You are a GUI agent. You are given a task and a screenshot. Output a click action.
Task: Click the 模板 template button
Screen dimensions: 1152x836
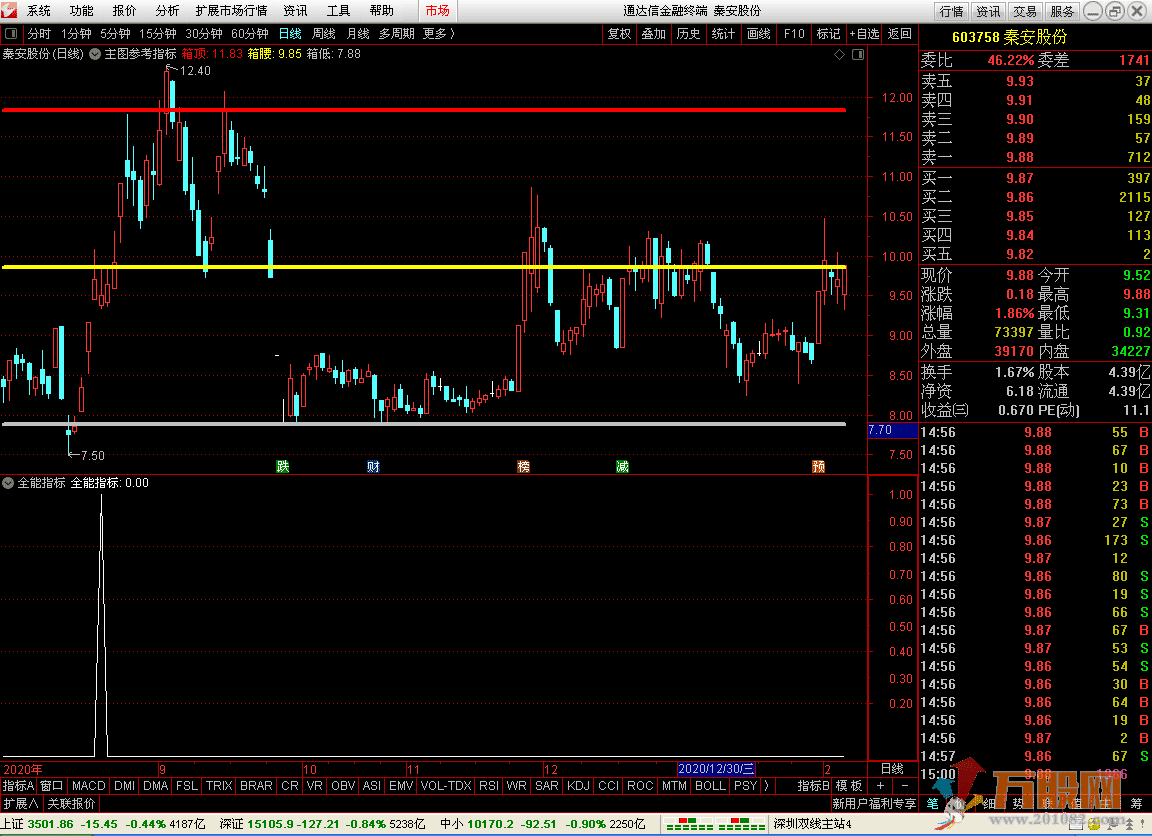[849, 786]
